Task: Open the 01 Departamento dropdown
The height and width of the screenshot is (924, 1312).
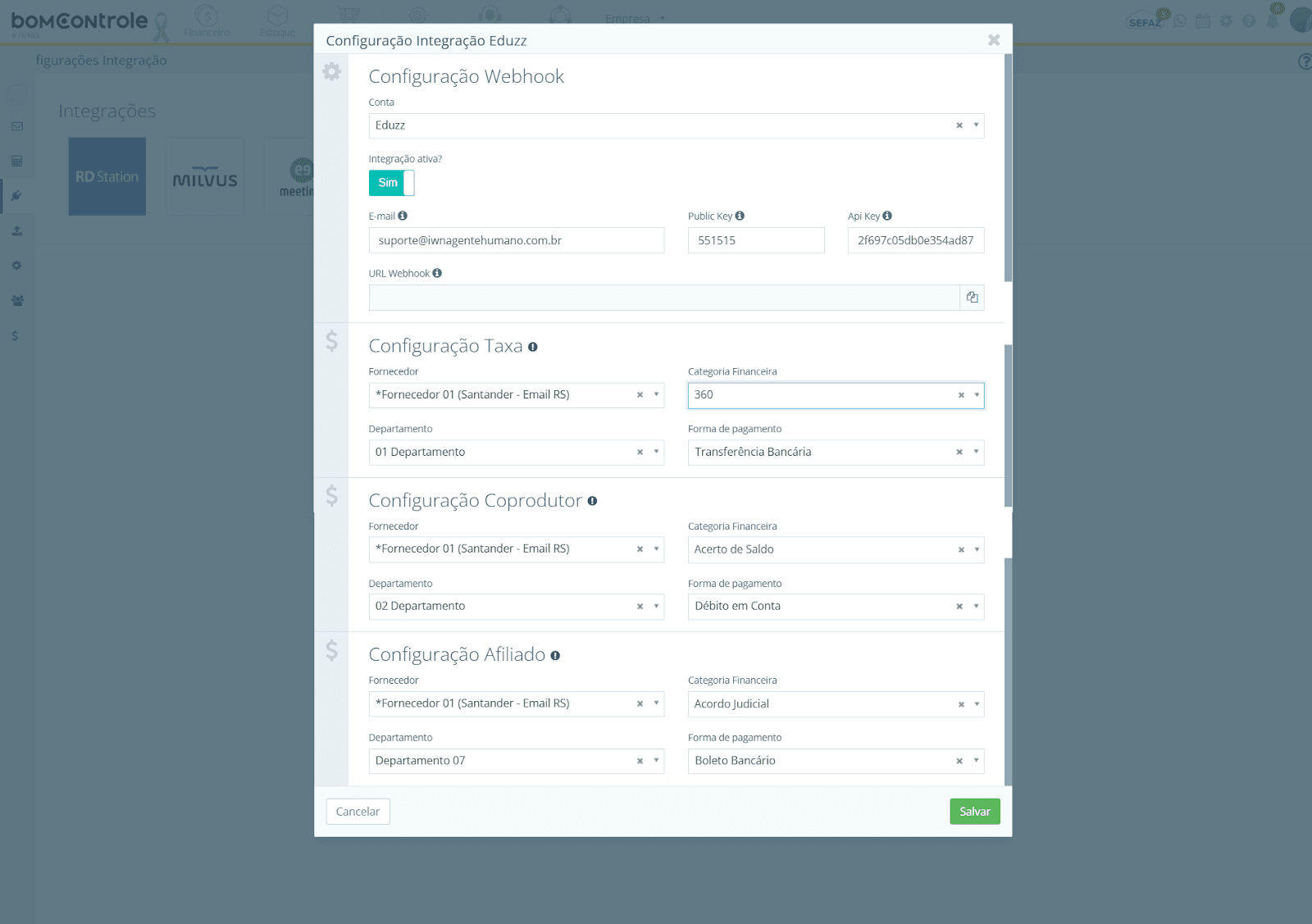Action: [656, 452]
